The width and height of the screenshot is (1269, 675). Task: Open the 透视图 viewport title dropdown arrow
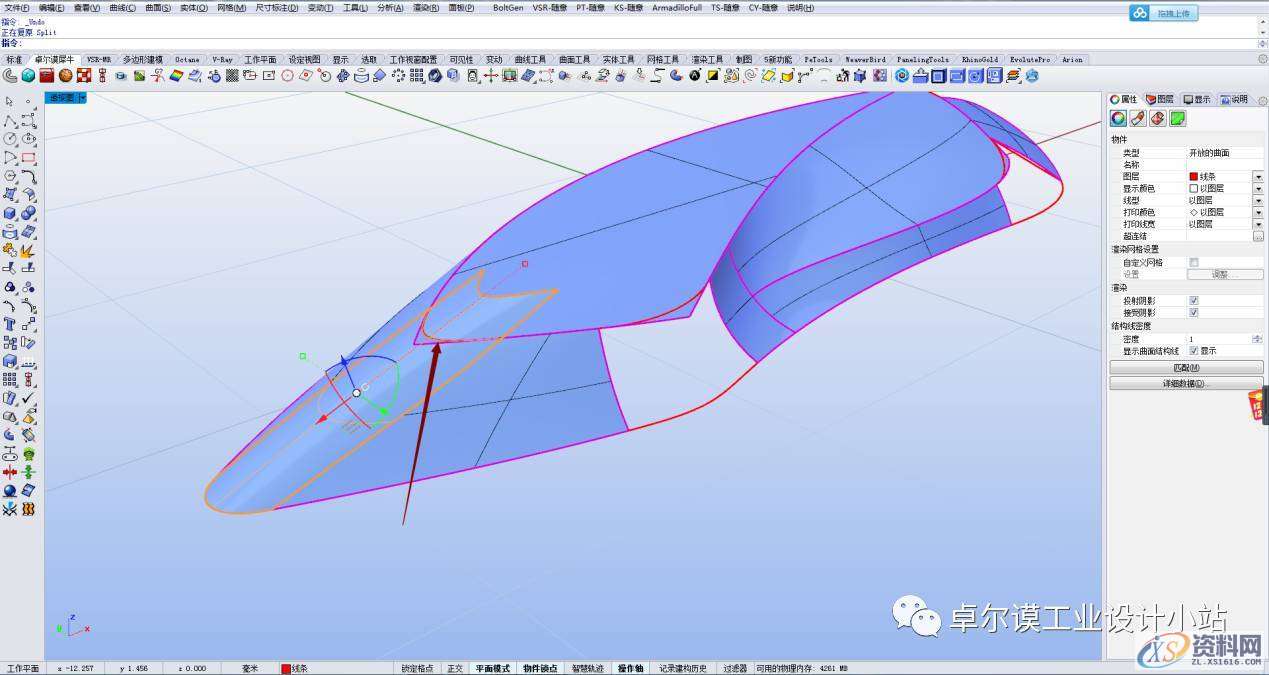(x=82, y=98)
